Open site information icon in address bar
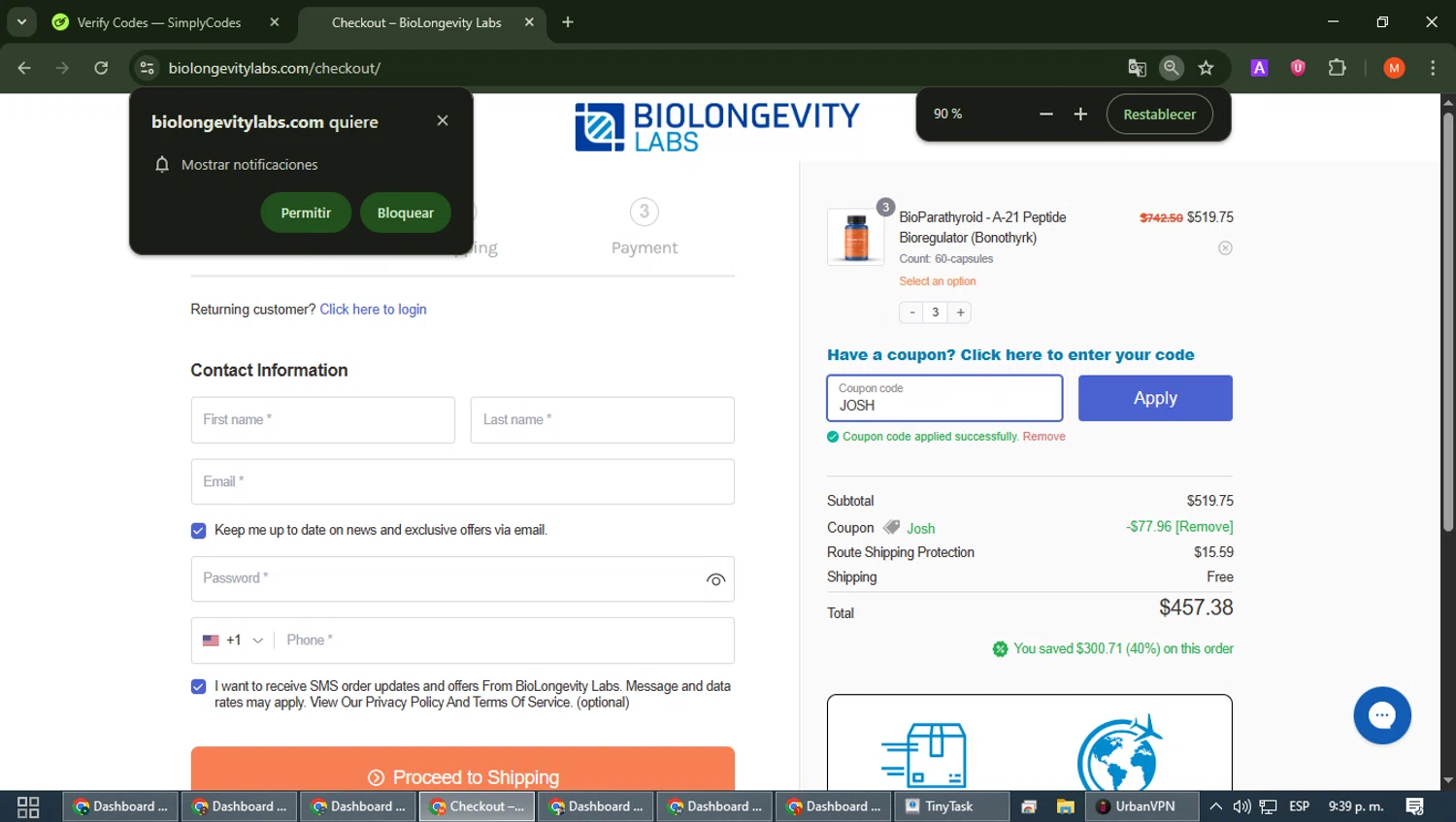Image resolution: width=1456 pixels, height=822 pixels. (x=148, y=68)
